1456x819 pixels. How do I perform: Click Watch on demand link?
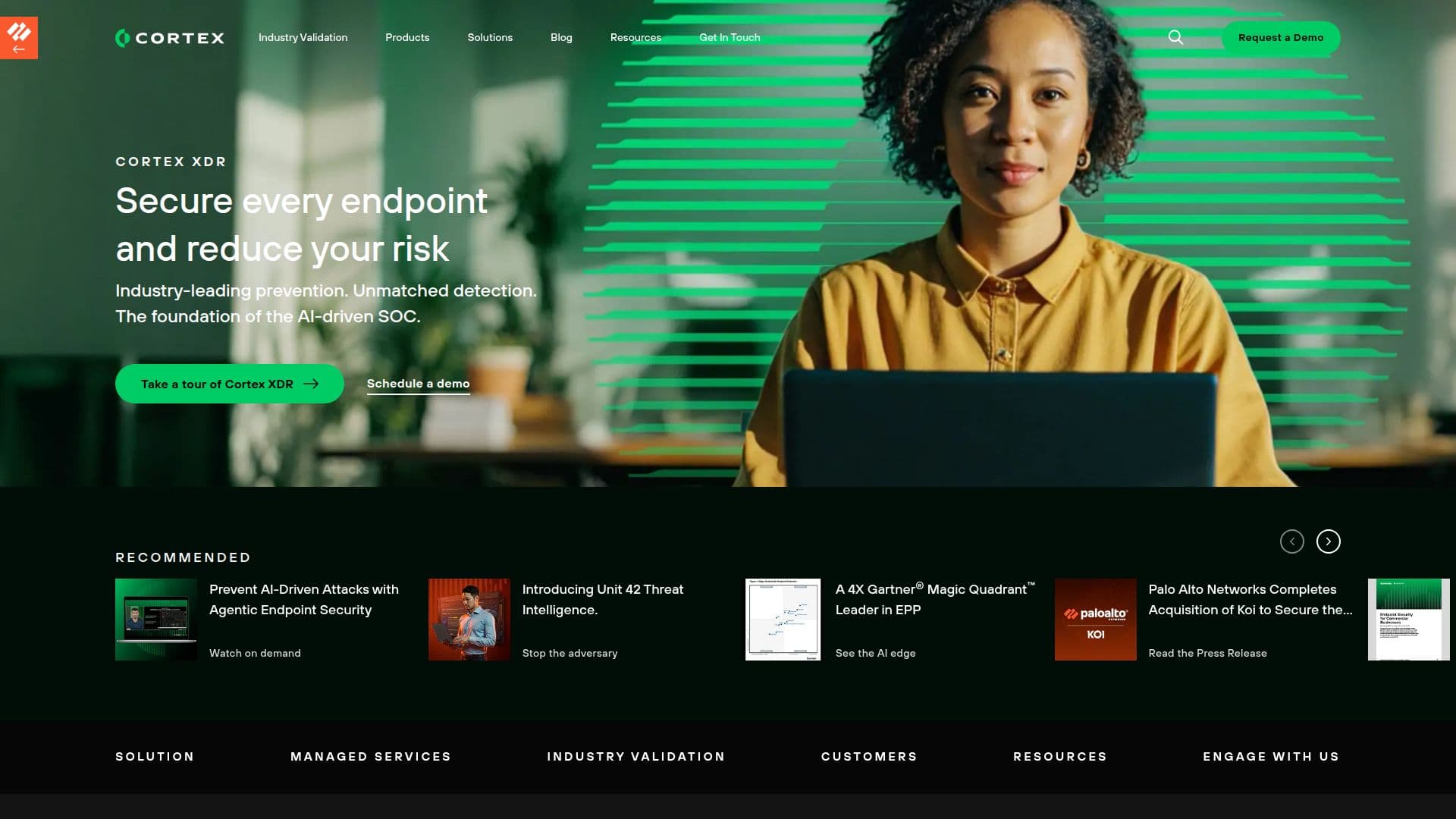pos(255,653)
